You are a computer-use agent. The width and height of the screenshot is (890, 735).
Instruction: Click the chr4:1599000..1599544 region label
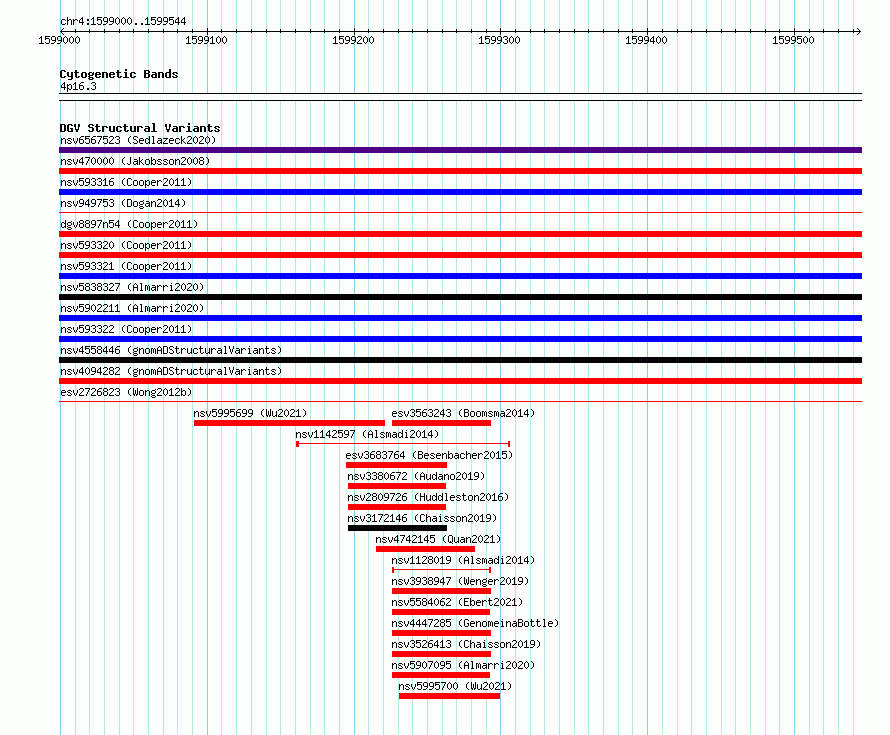tap(123, 21)
